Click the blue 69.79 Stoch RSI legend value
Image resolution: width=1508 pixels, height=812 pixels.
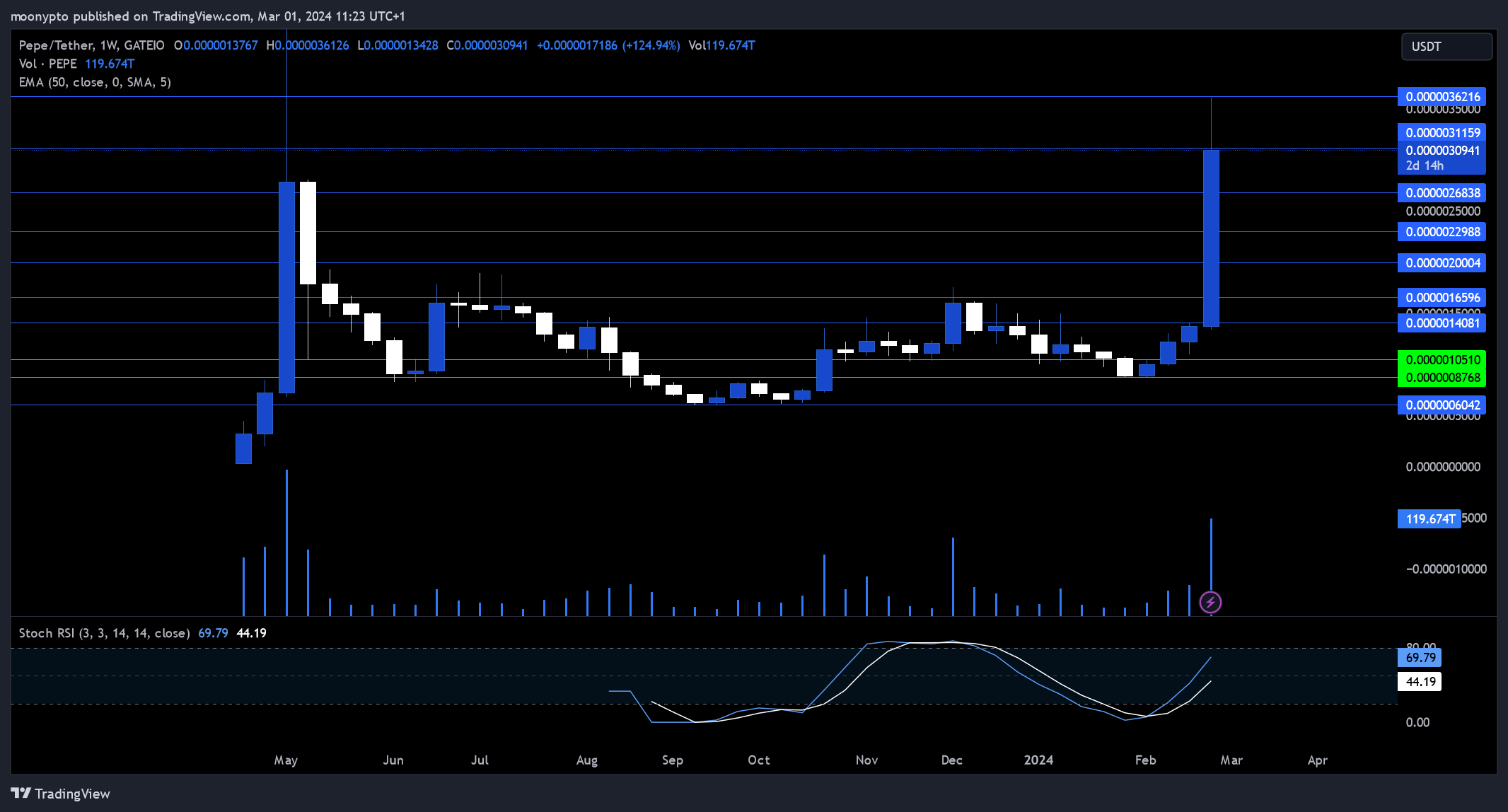click(213, 633)
